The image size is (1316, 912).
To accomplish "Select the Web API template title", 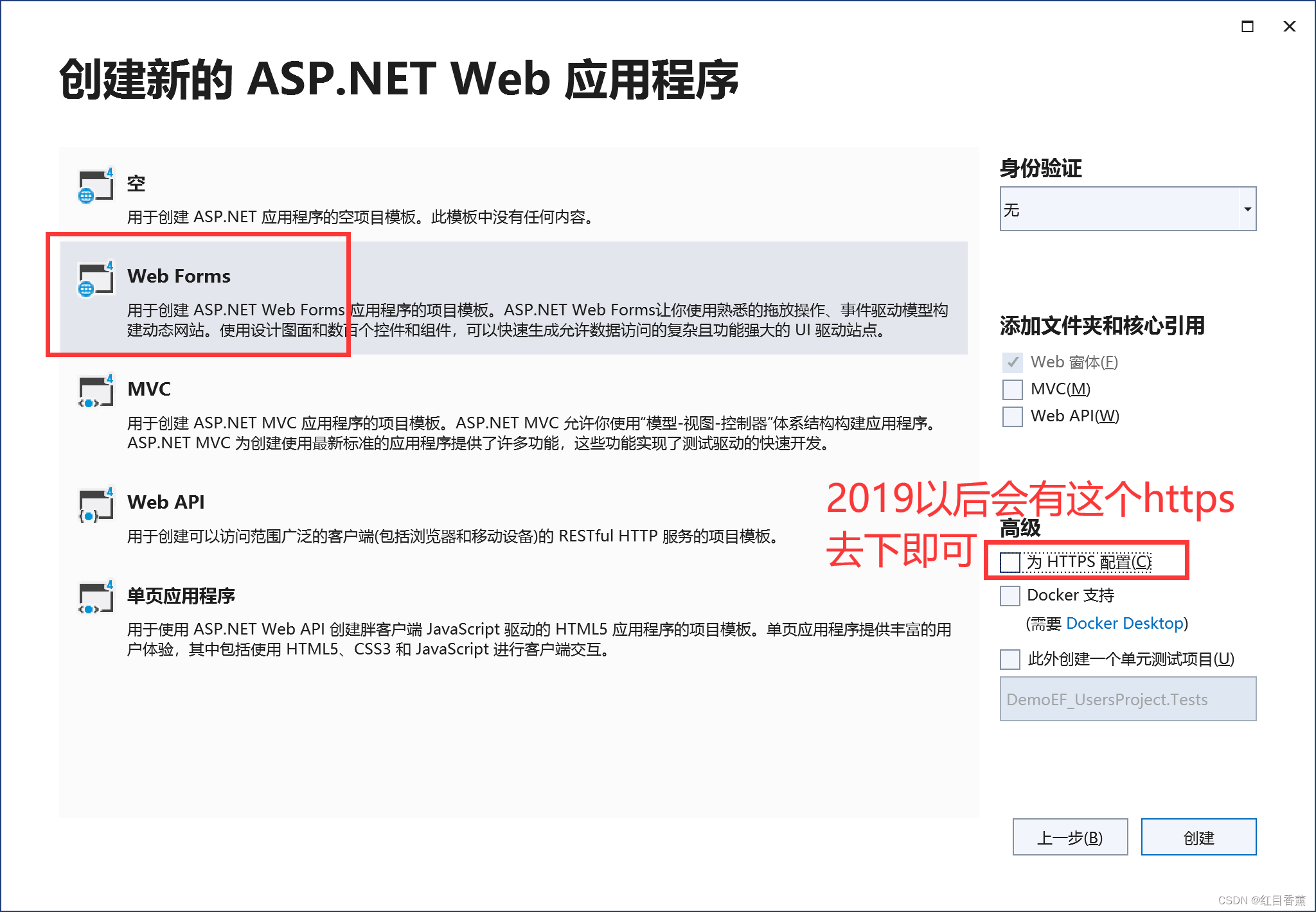I will [x=166, y=502].
